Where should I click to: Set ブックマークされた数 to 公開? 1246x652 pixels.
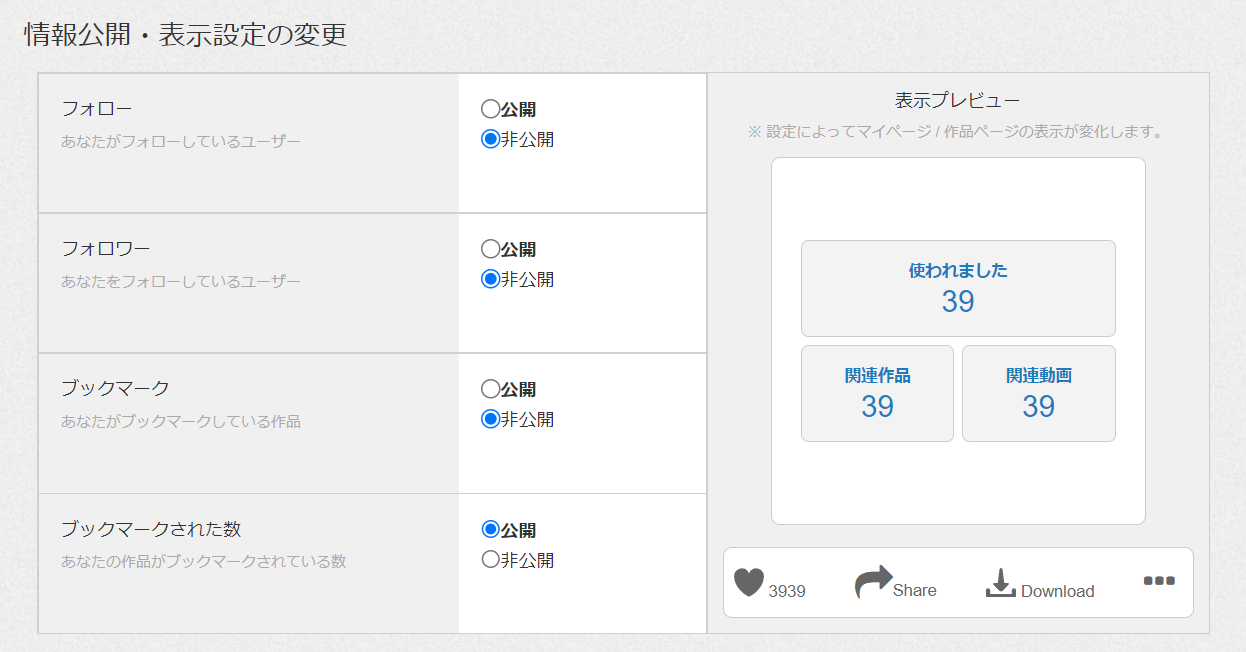(490, 529)
